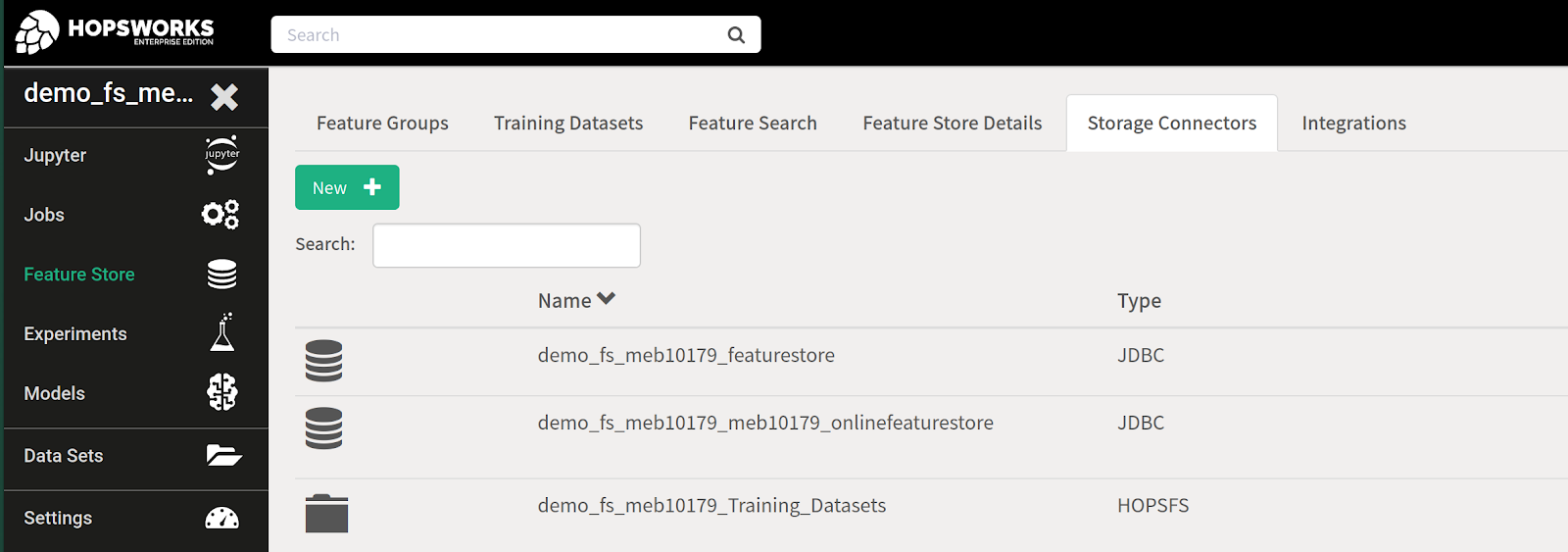Click the Jobs gears icon
The height and width of the screenshot is (552, 1568).
[220, 215]
